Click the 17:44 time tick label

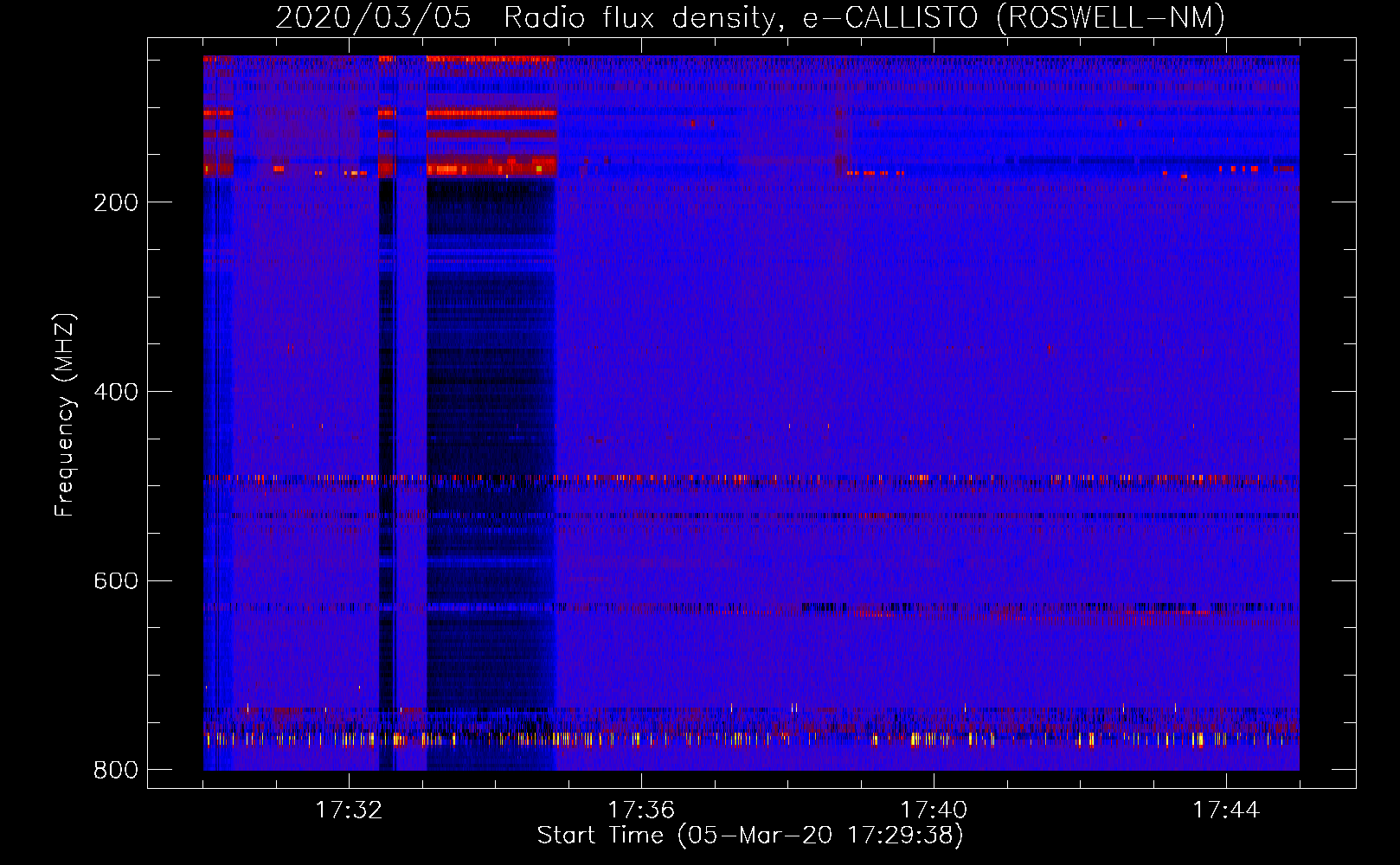1226,811
